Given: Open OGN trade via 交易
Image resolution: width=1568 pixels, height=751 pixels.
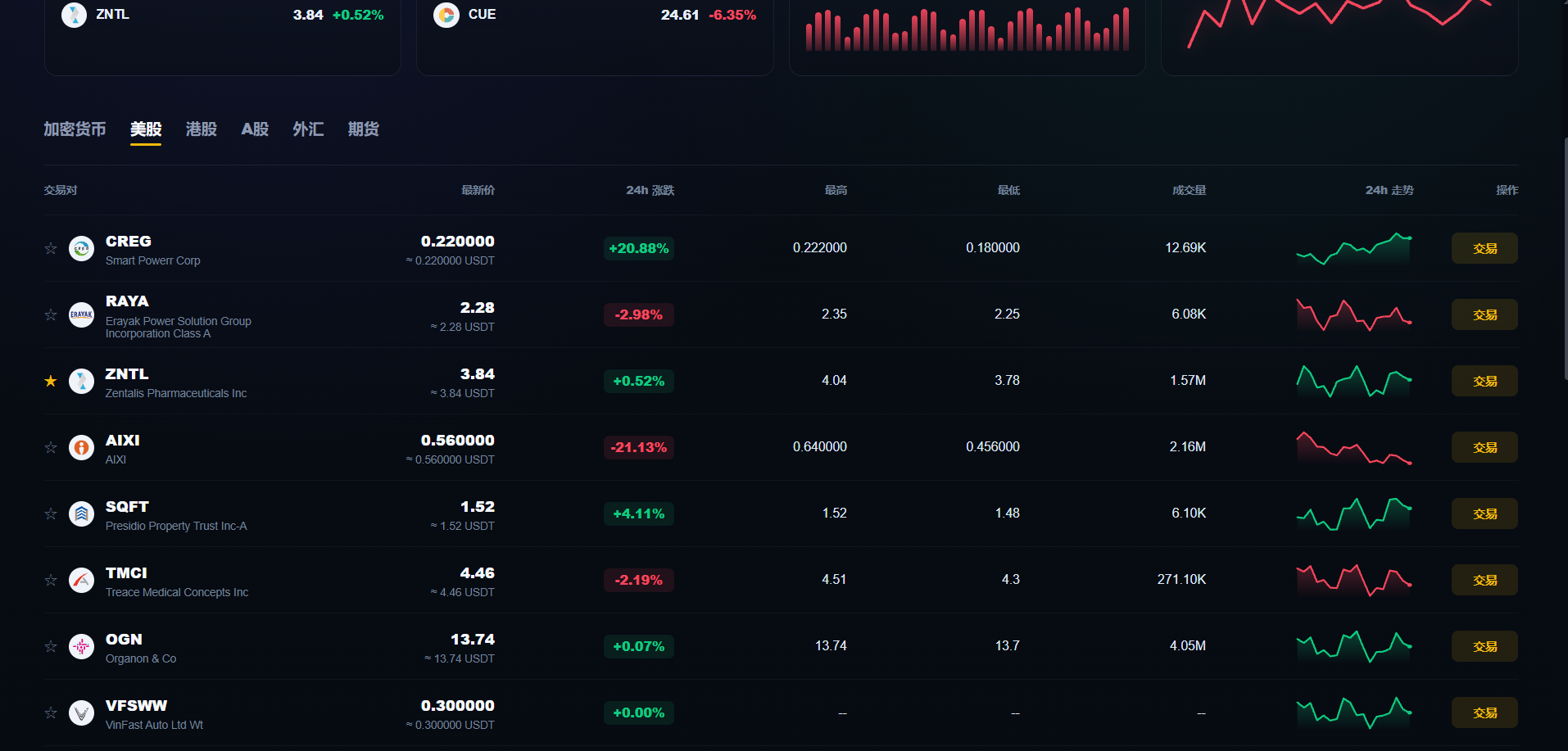Looking at the screenshot, I should tap(1484, 646).
